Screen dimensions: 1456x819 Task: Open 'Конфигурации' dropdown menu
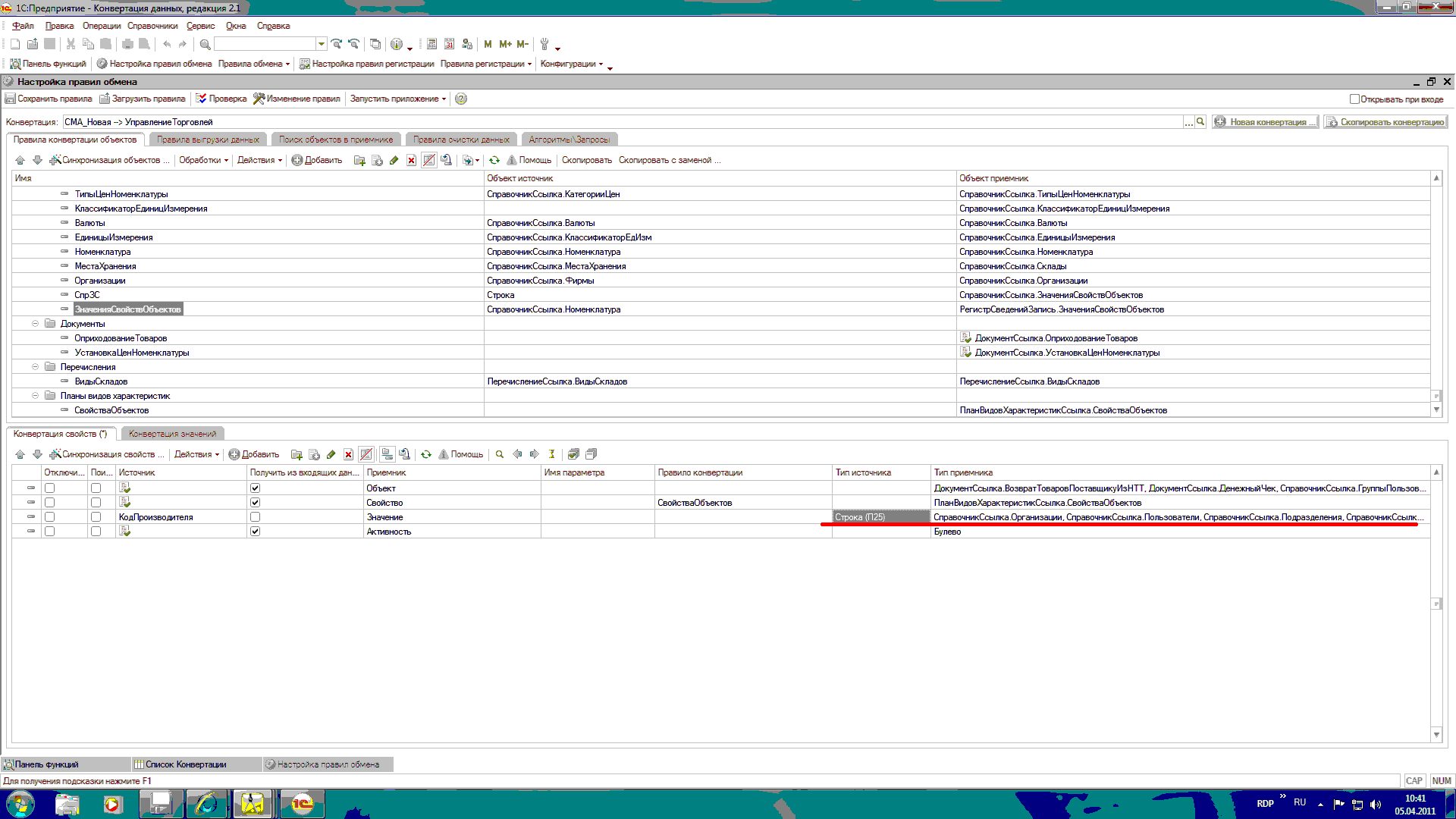(572, 64)
